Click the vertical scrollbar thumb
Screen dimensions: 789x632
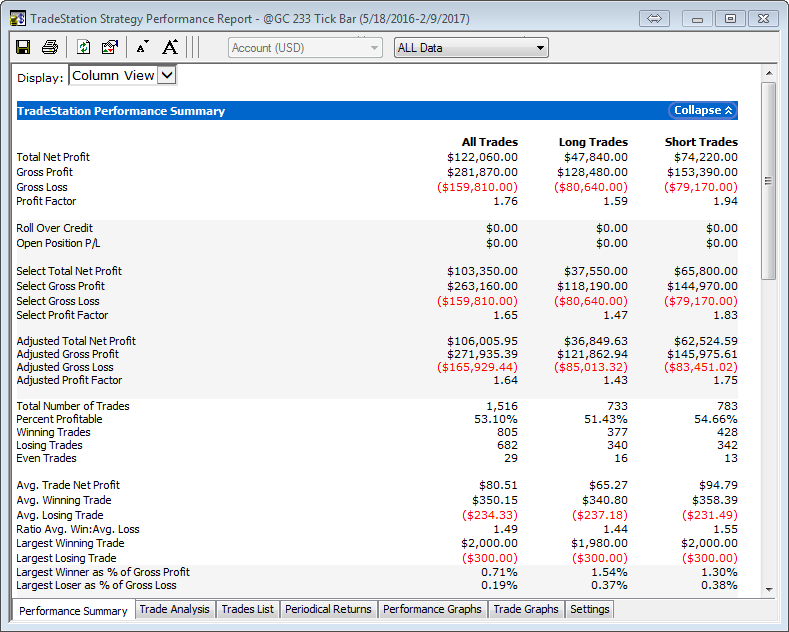pyautogui.click(x=768, y=180)
